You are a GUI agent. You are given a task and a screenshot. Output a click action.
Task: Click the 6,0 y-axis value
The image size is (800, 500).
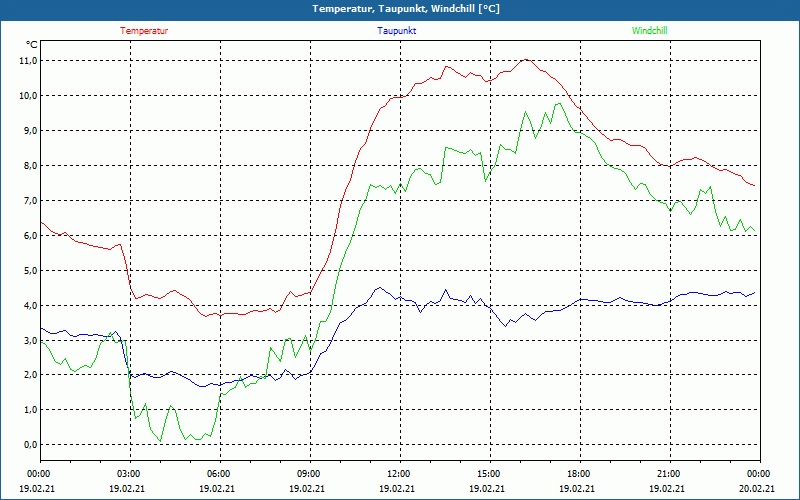pyautogui.click(x=30, y=236)
